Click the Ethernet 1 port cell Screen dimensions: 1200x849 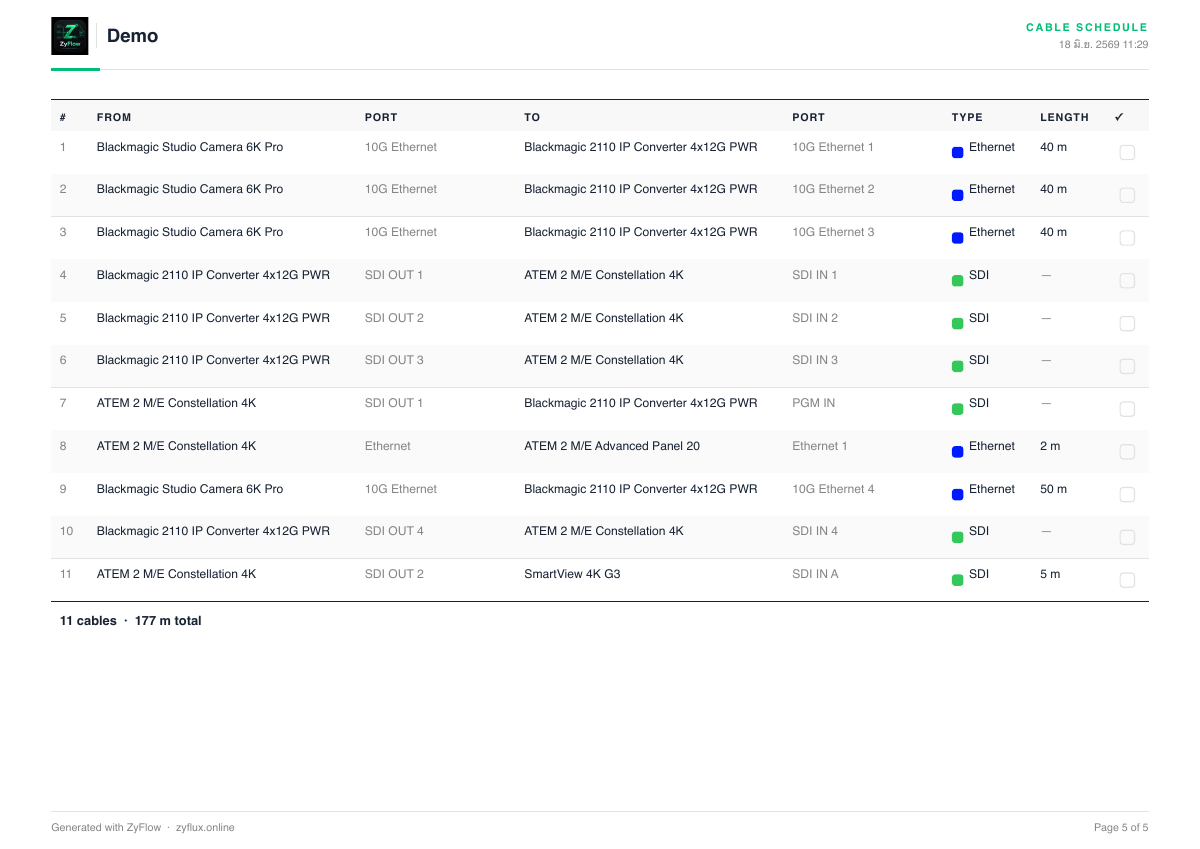(x=819, y=446)
